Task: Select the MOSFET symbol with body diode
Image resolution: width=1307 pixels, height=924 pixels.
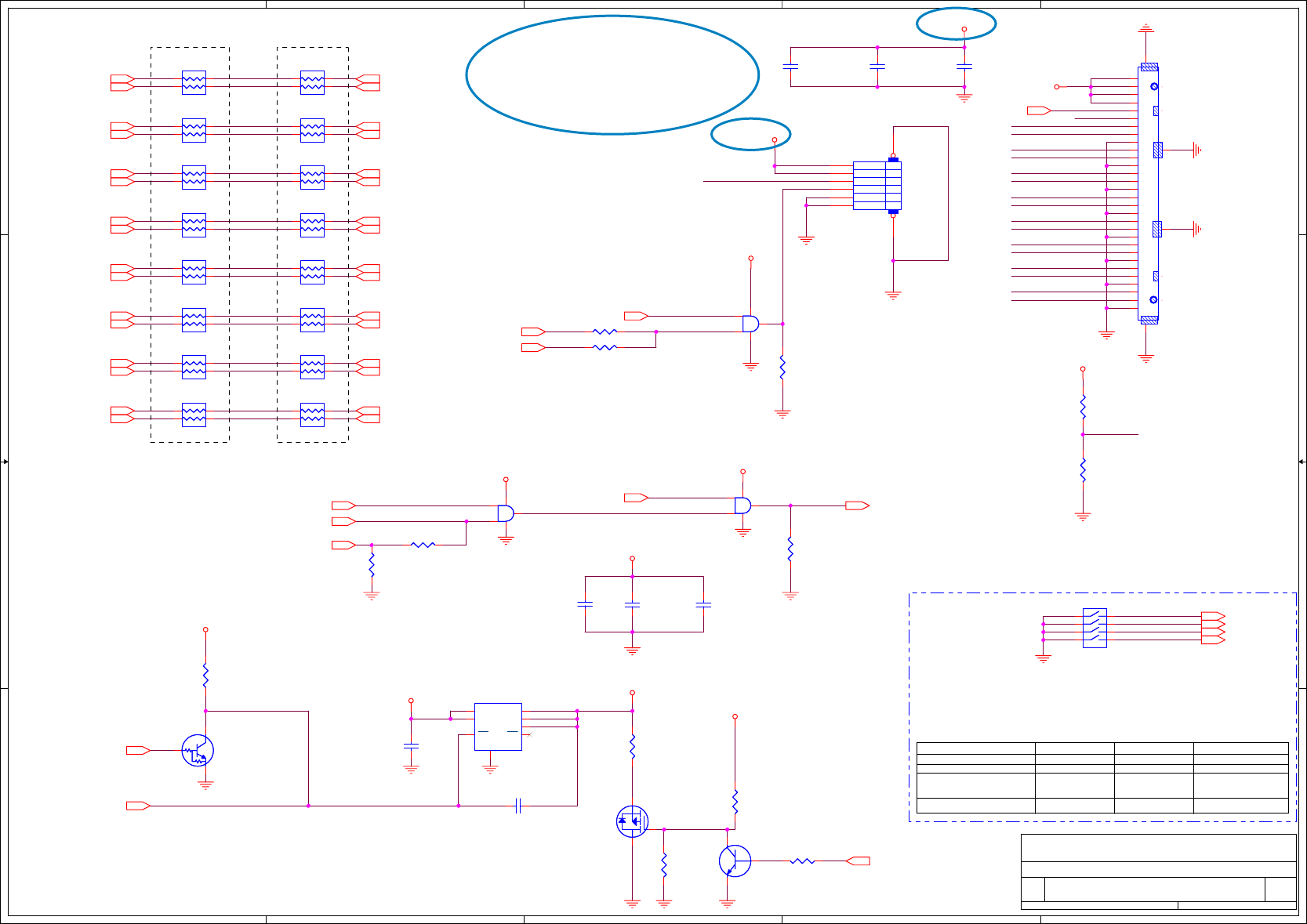Action: coord(632,821)
